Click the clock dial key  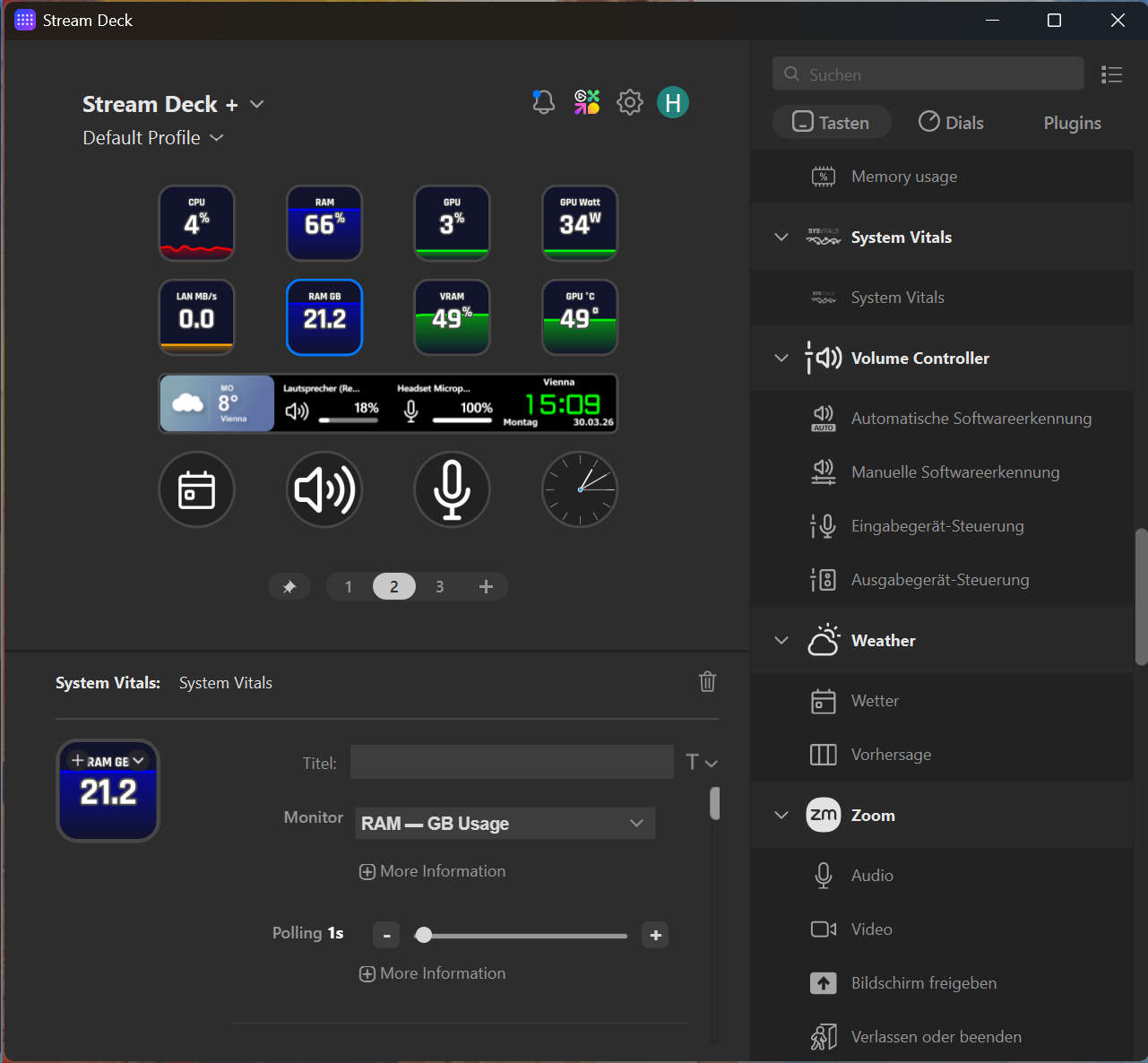pyautogui.click(x=579, y=489)
